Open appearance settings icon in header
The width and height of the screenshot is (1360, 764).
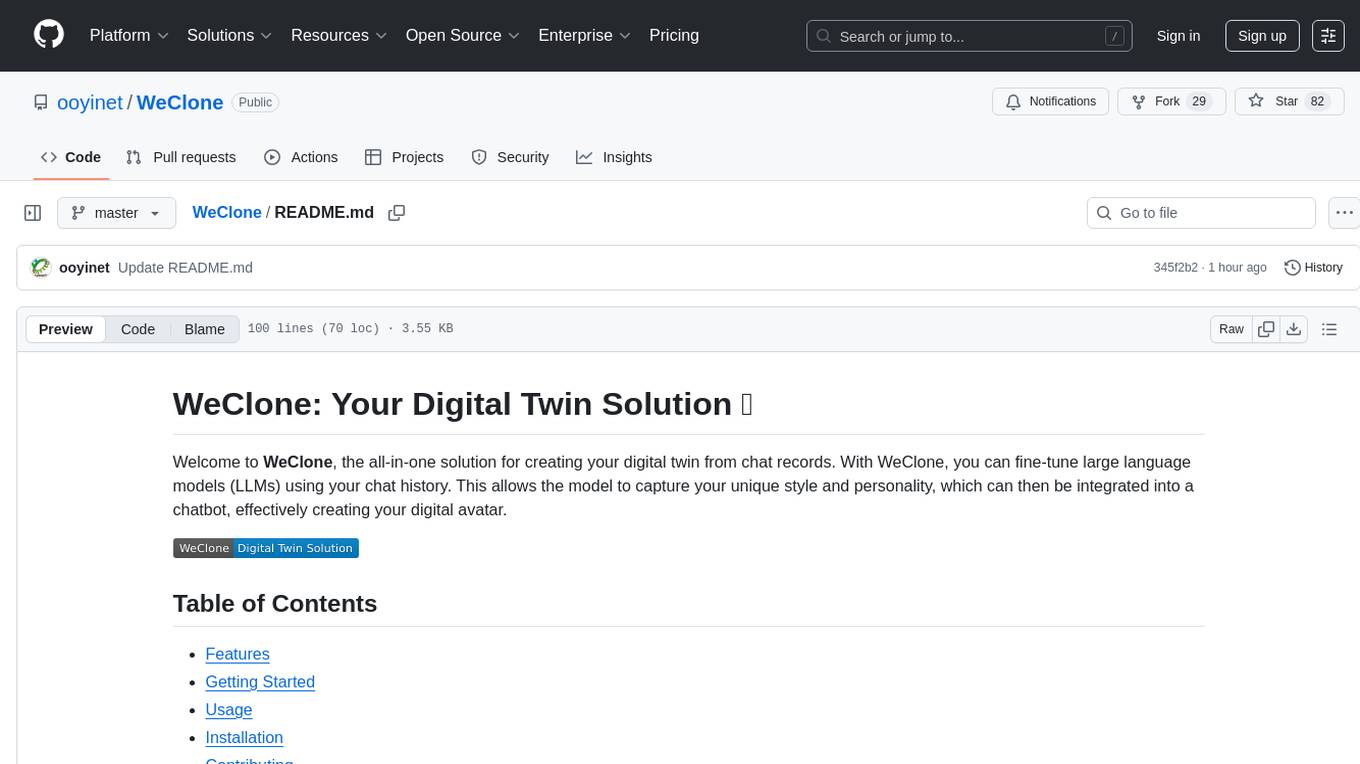(1328, 36)
